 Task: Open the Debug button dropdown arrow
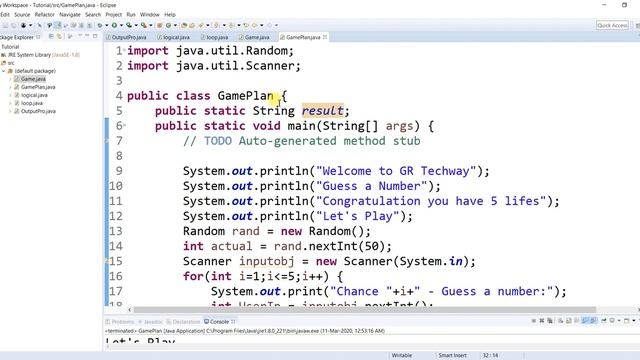pos(107,25)
